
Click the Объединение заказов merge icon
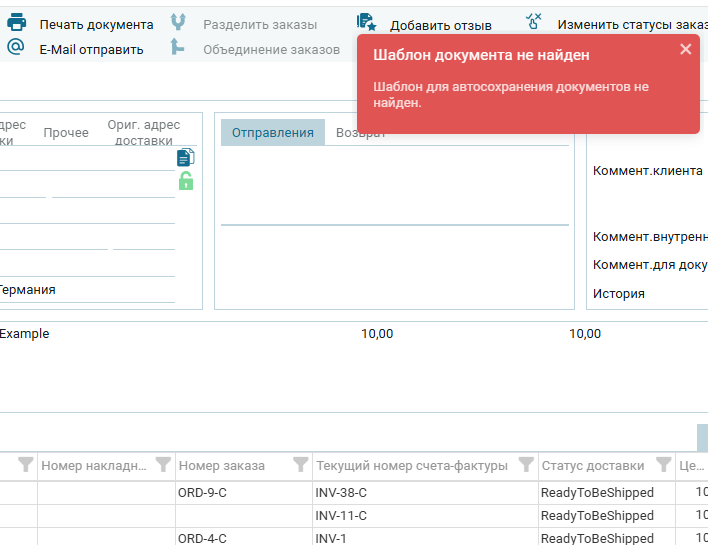(x=178, y=47)
